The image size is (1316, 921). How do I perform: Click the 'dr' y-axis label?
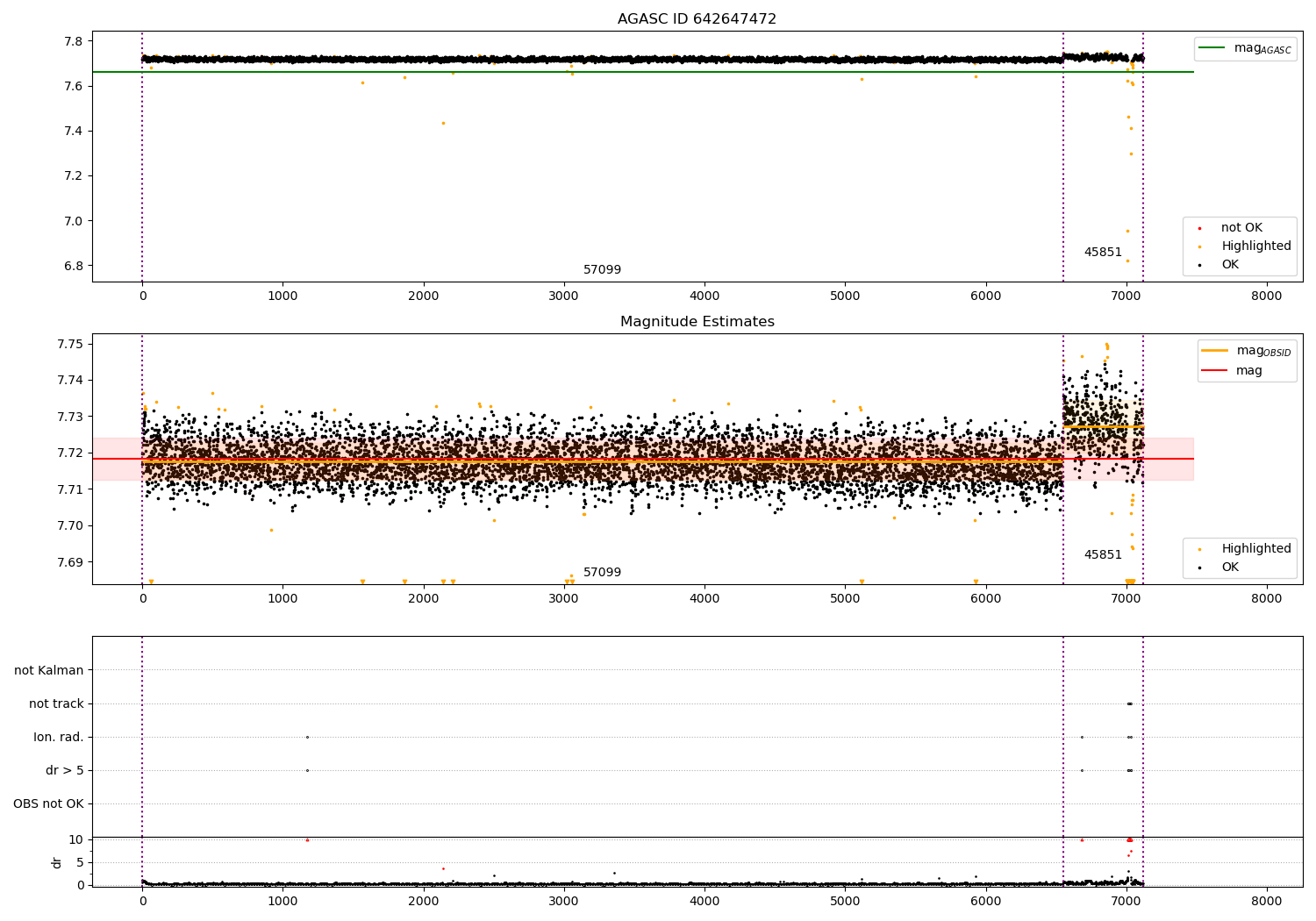tap(57, 862)
